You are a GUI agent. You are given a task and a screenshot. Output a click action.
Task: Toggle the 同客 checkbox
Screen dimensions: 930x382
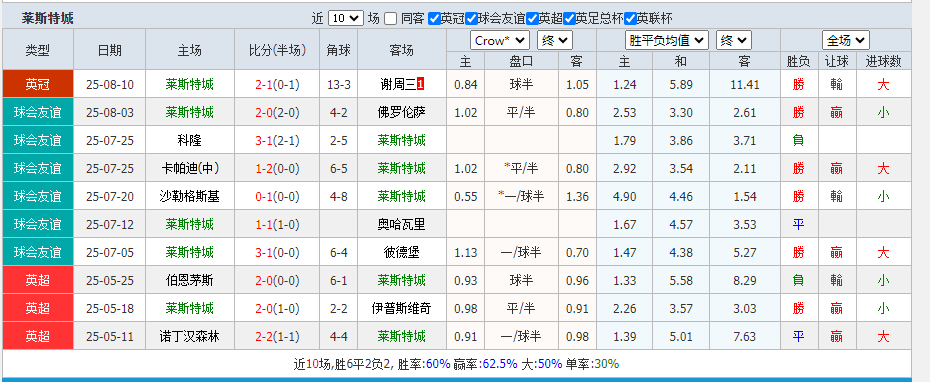(390, 18)
